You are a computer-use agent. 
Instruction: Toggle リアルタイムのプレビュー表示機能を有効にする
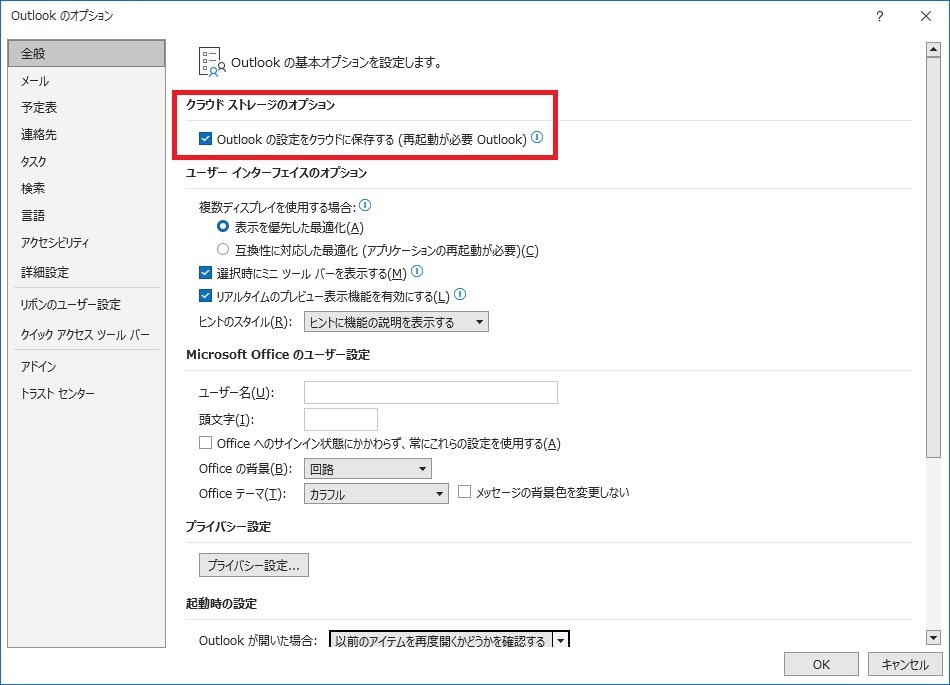click(205, 296)
